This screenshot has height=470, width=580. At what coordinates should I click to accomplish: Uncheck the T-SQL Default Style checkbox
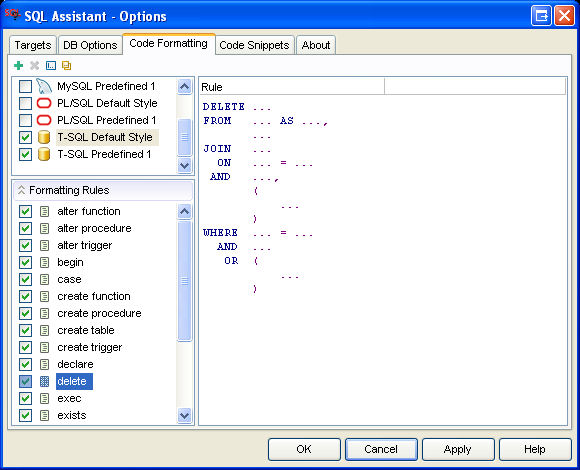pyautogui.click(x=26, y=138)
